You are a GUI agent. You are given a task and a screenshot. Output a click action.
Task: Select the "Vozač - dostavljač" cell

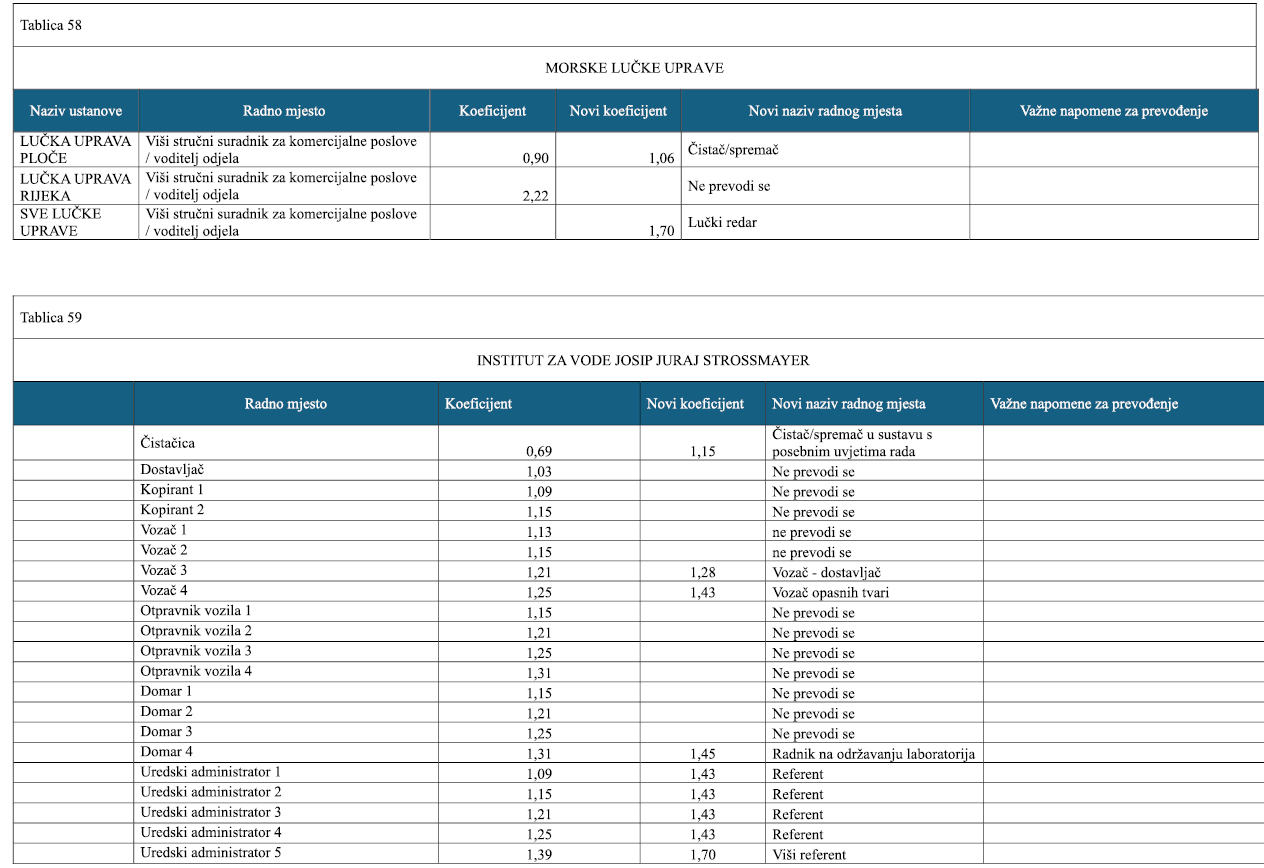pyautogui.click(x=826, y=572)
